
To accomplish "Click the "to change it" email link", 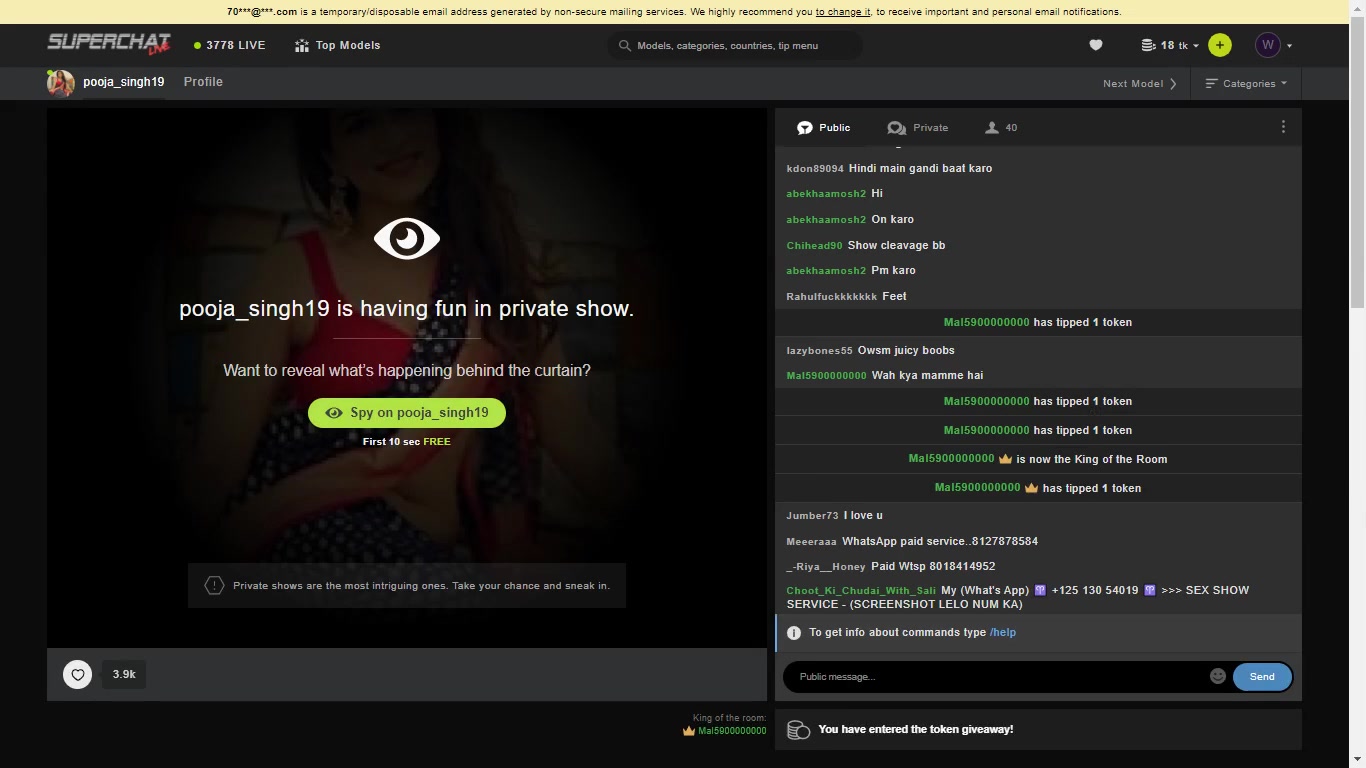I will (x=842, y=12).
